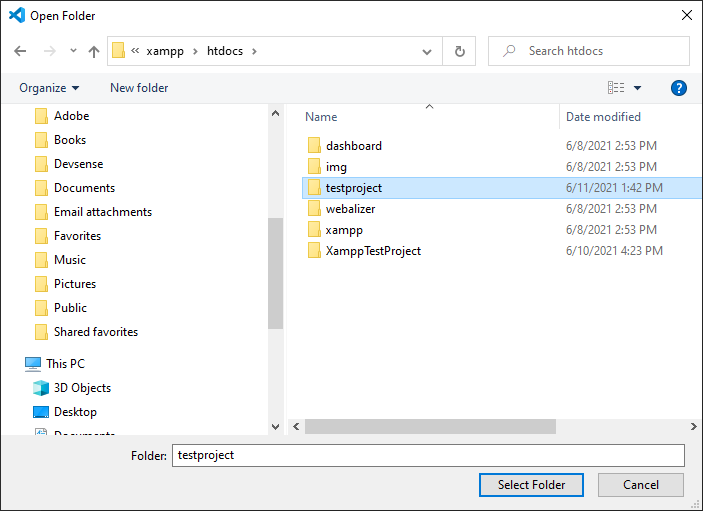
Task: Click the search magnifier icon
Action: (x=509, y=51)
